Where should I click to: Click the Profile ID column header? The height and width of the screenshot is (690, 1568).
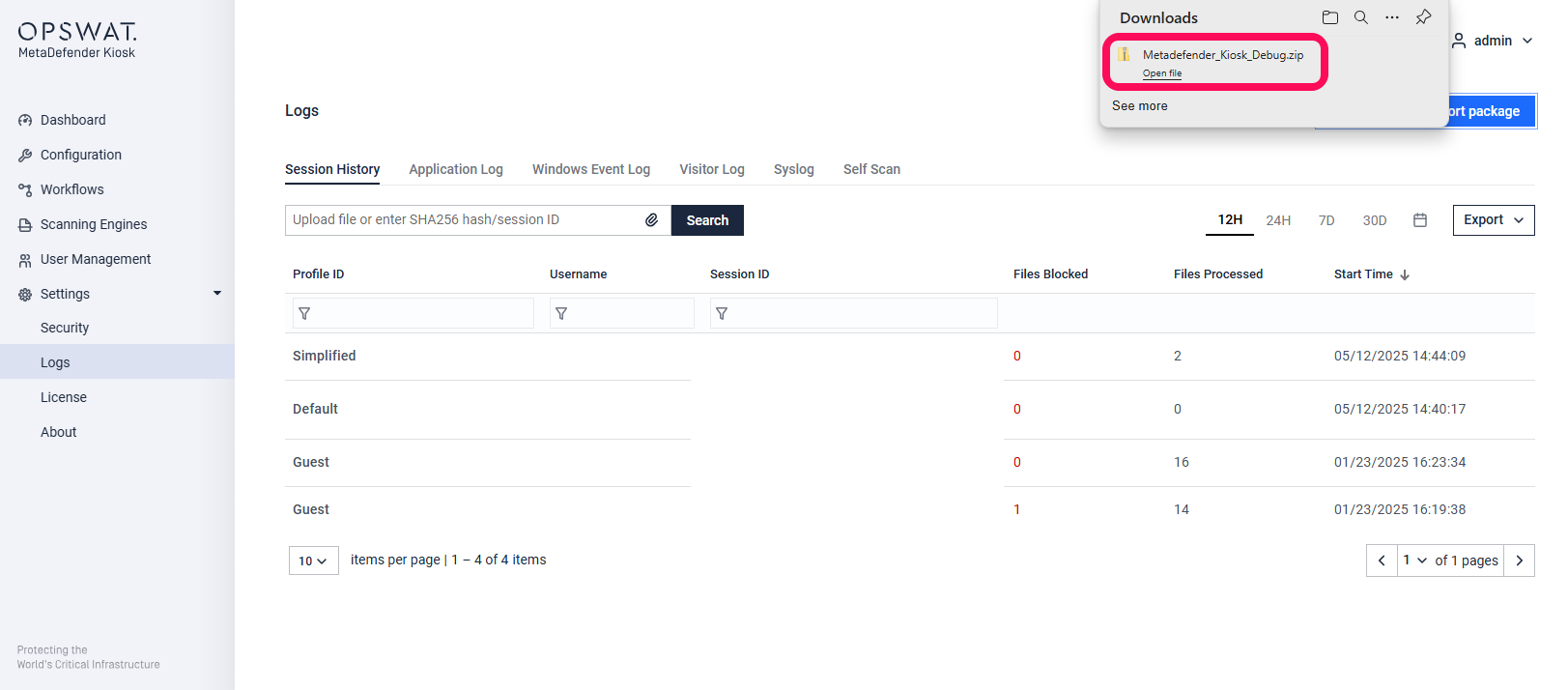pyautogui.click(x=319, y=274)
